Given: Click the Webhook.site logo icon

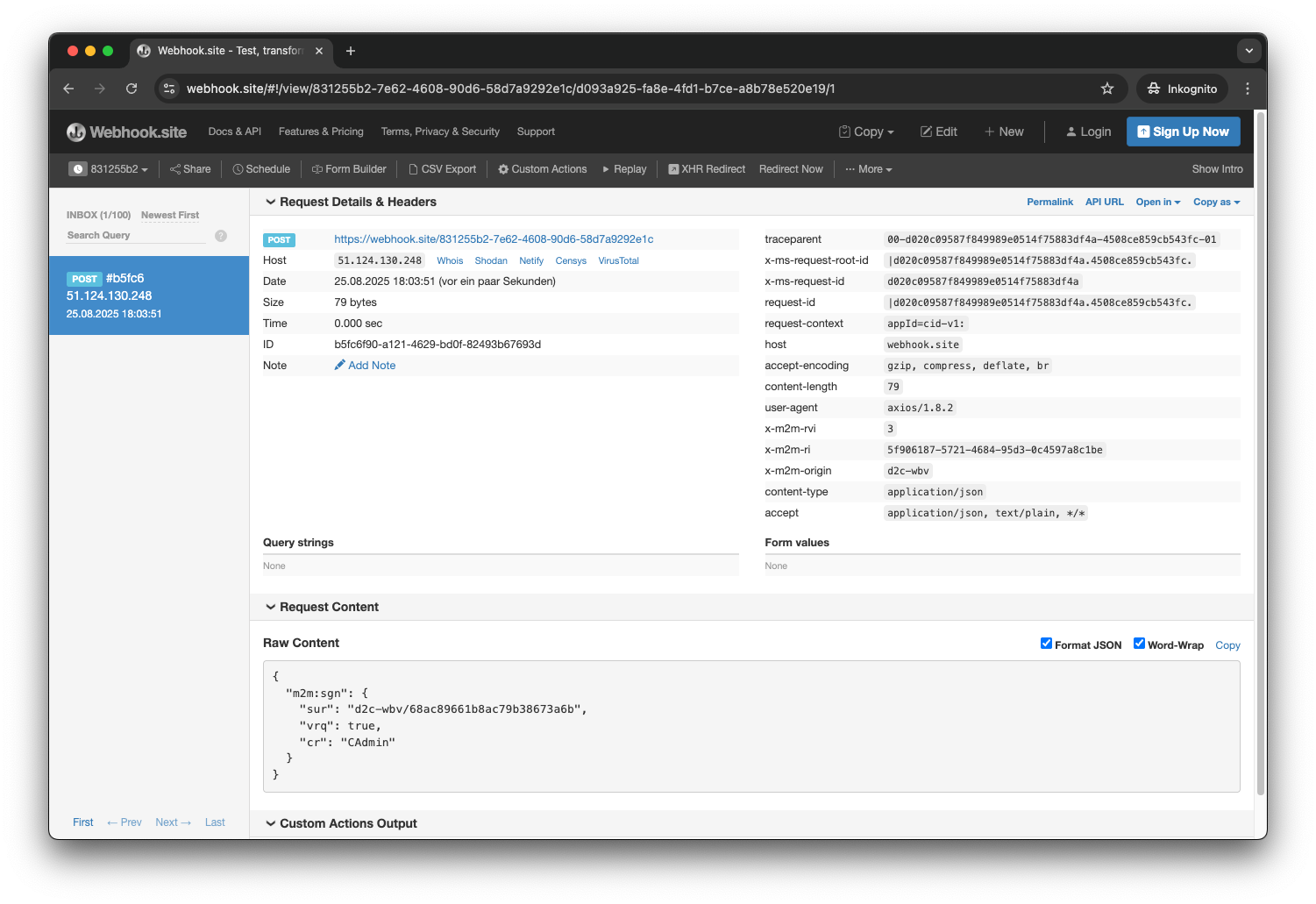Looking at the screenshot, I should coord(77,132).
